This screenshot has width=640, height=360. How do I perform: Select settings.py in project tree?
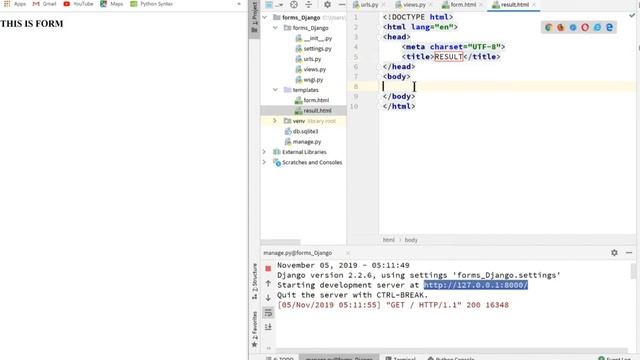313,49
